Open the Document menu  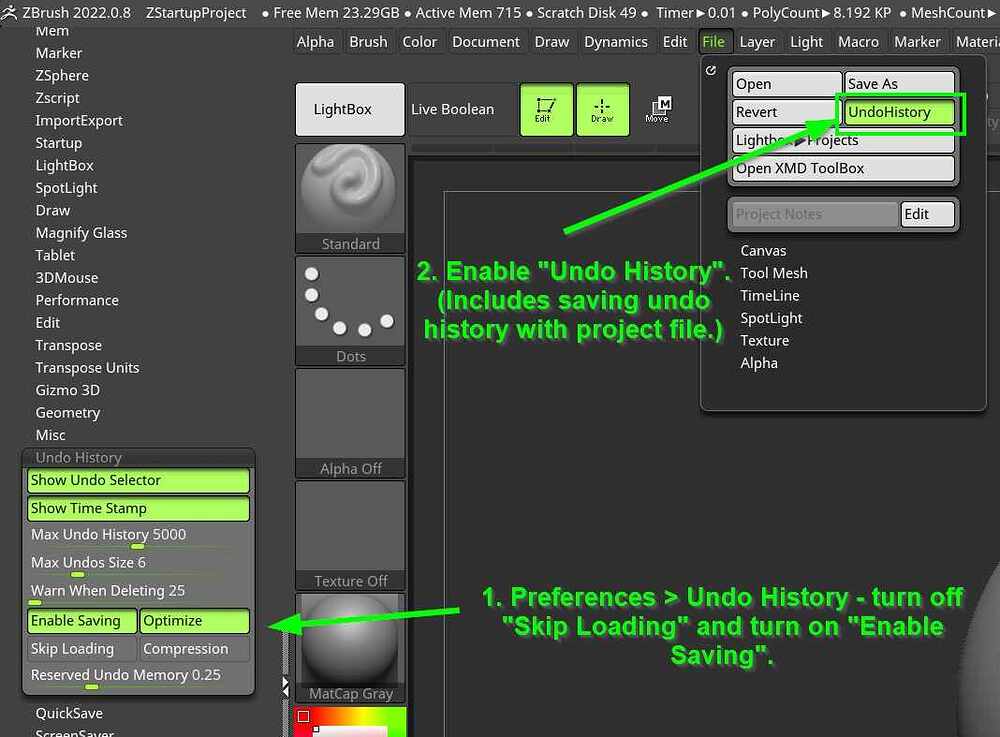pyautogui.click(x=486, y=42)
